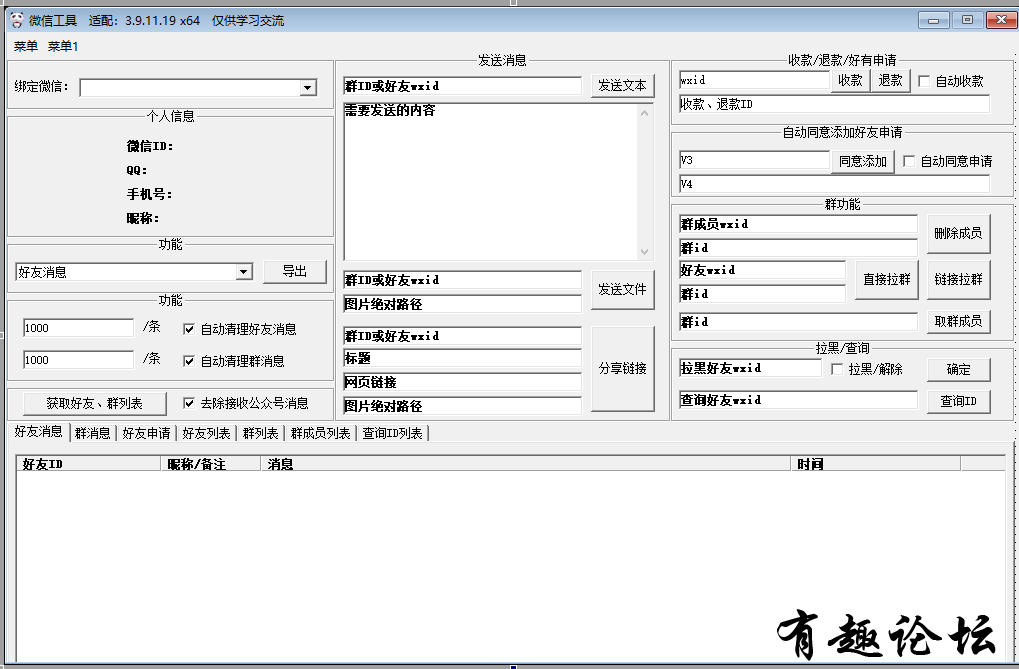Viewport: 1019px width, 669px height.
Task: Switch to the 好友申请 tab
Action: click(x=146, y=433)
